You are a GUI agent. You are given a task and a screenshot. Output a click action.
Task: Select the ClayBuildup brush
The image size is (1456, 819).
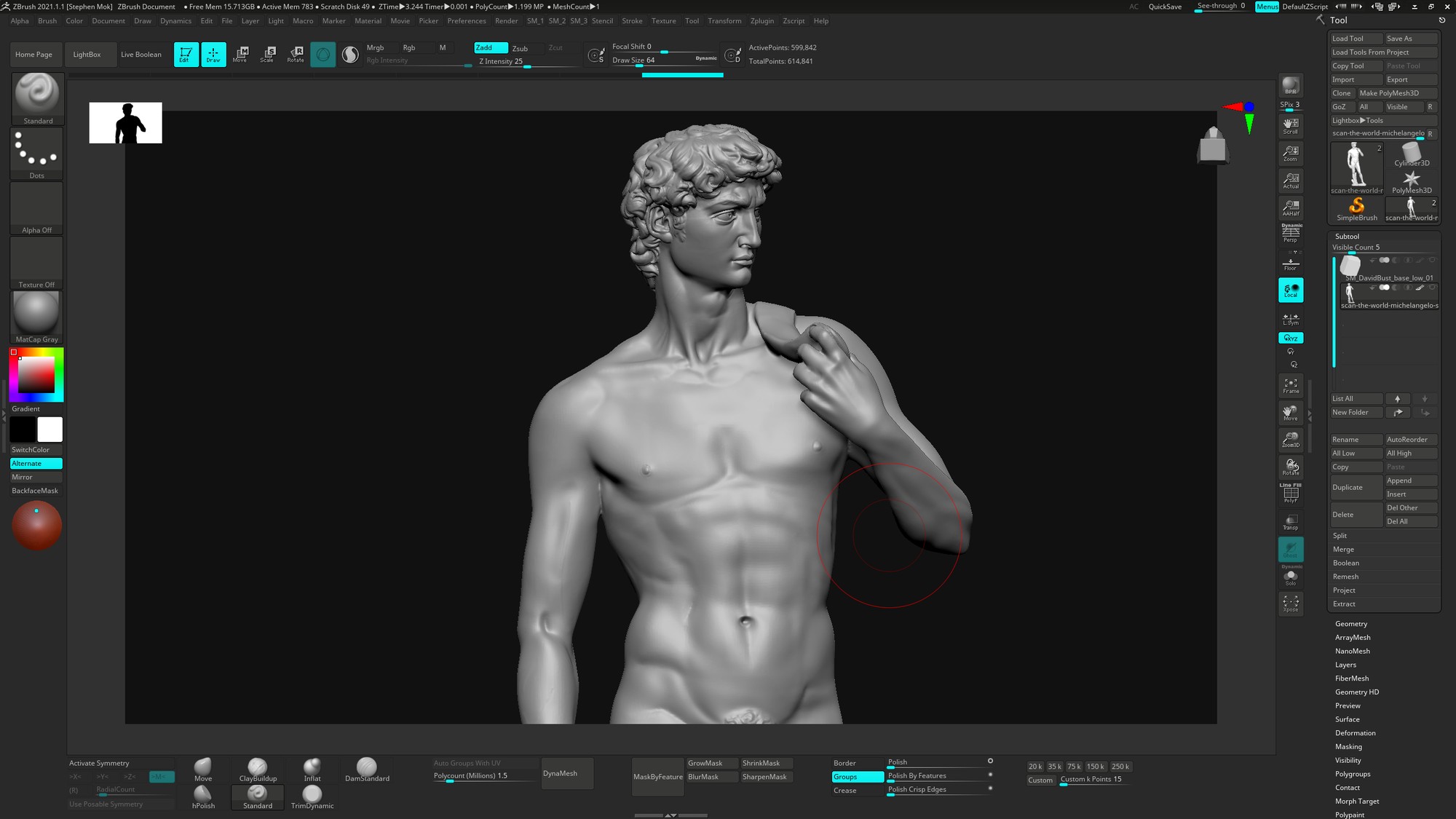[258, 770]
